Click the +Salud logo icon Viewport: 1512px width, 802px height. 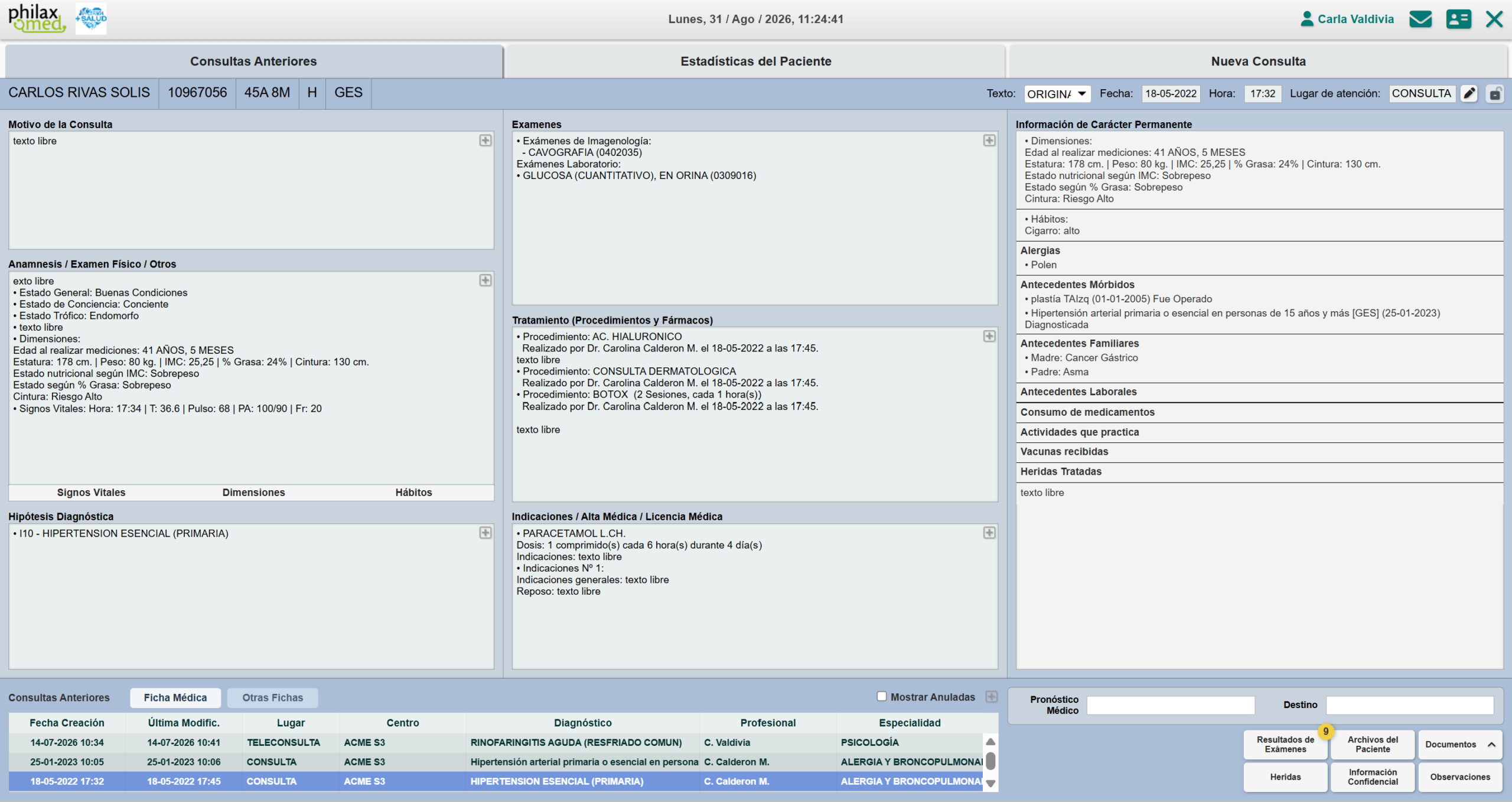tap(91, 18)
